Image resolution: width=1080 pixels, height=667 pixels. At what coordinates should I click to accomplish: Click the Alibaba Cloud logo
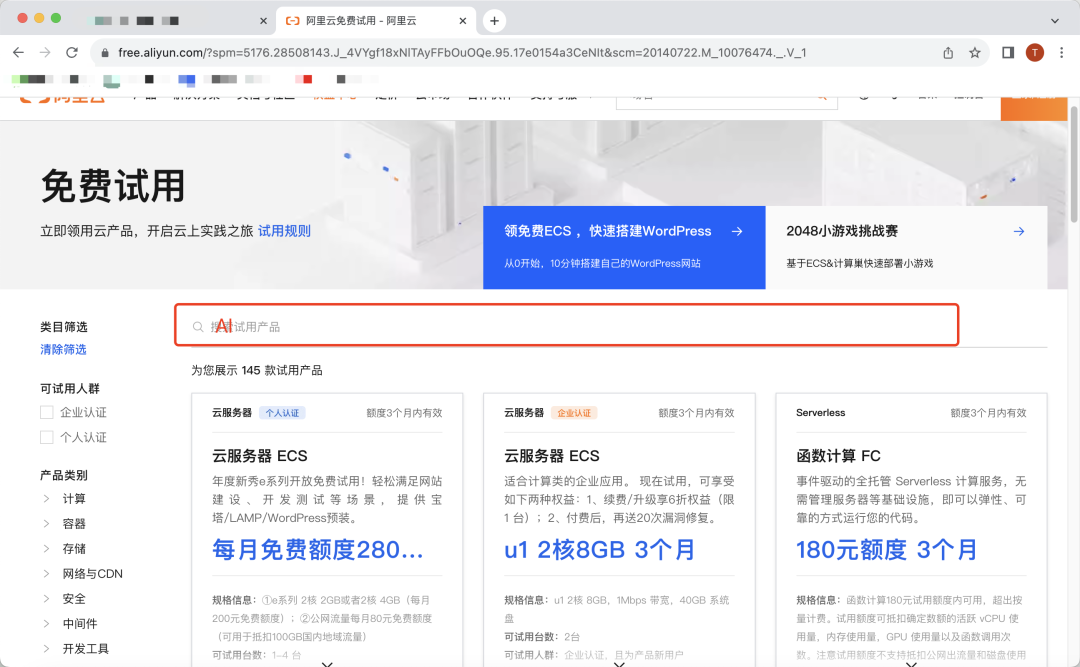coord(62,99)
